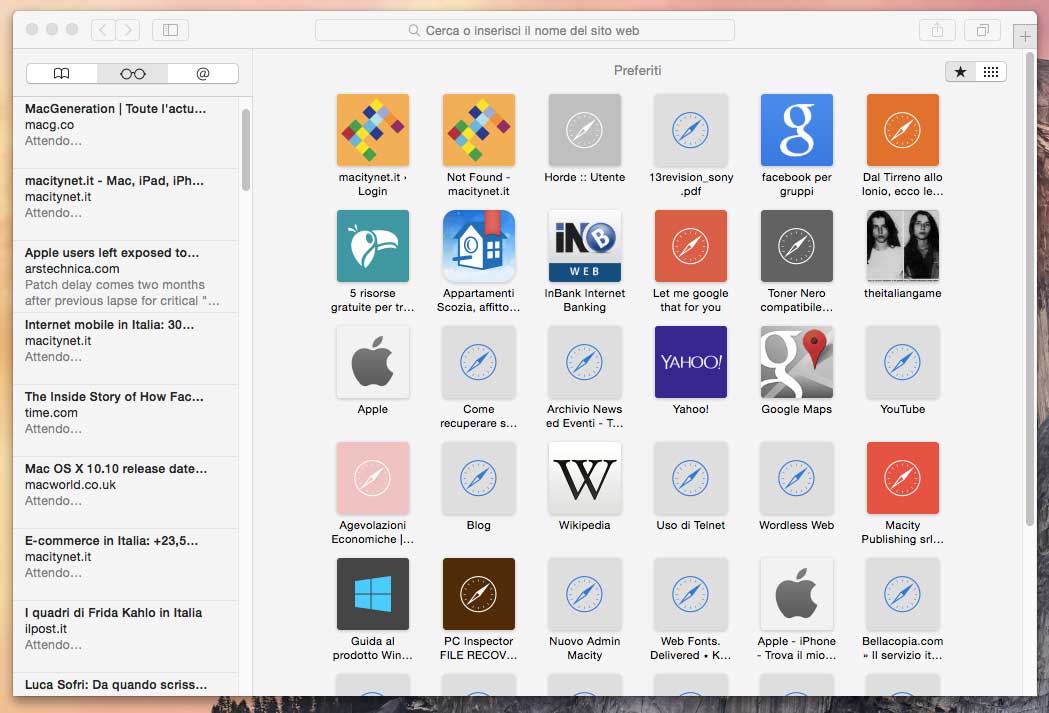This screenshot has height=713, width=1049.
Task: Open a new tab with plus button
Action: [1024, 37]
